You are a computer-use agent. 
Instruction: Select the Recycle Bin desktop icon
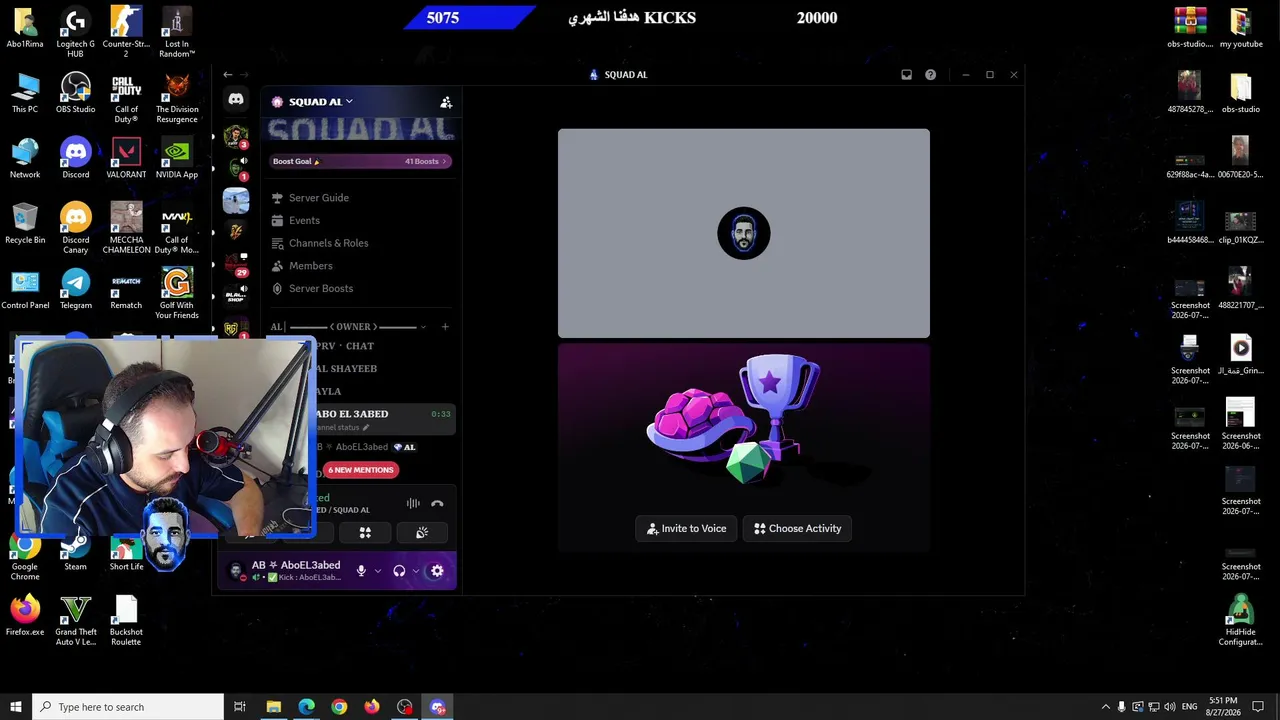[25, 225]
